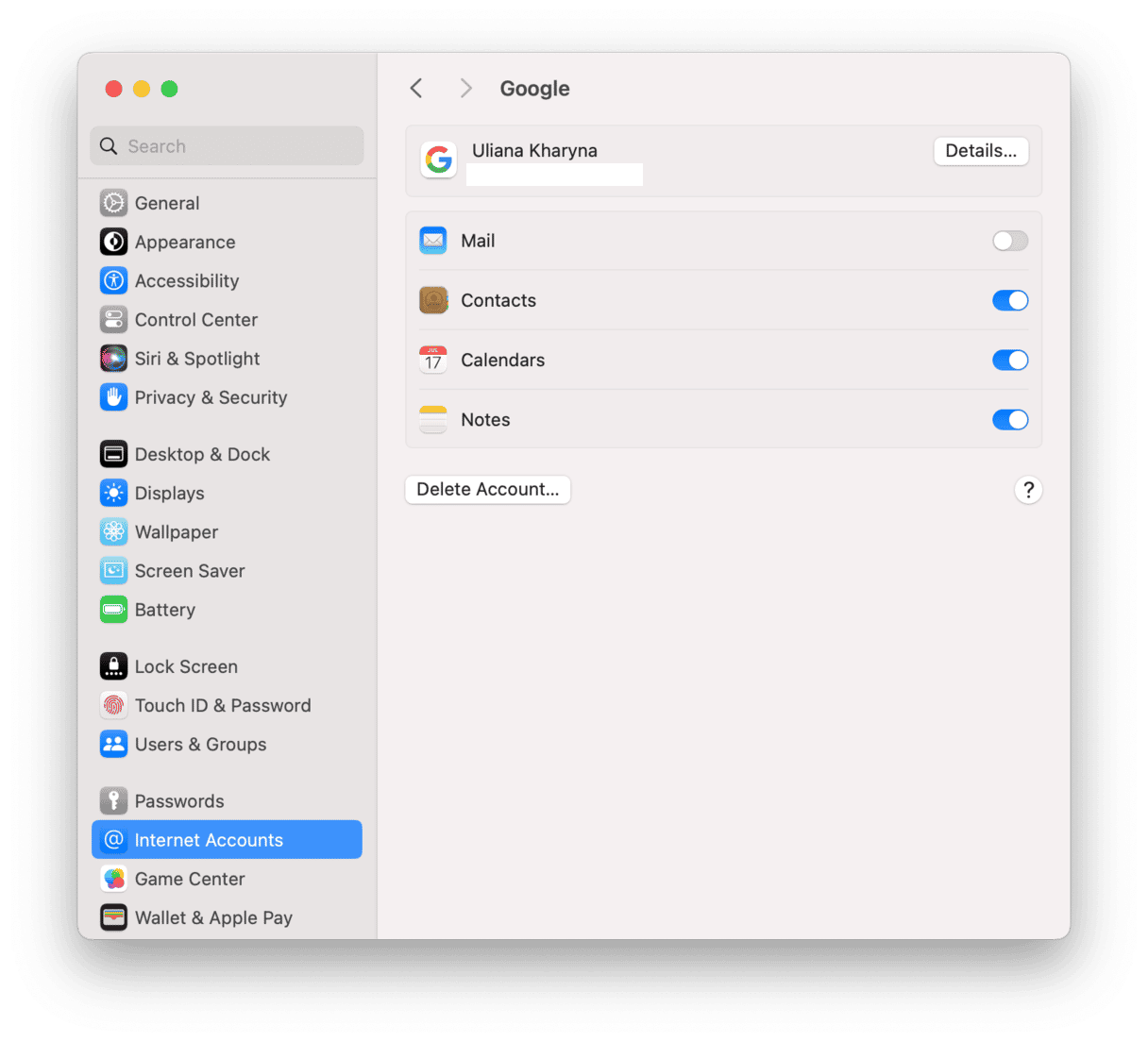This screenshot has height=1042, width=1148.
Task: Disable the Contacts toggle
Action: click(1009, 300)
